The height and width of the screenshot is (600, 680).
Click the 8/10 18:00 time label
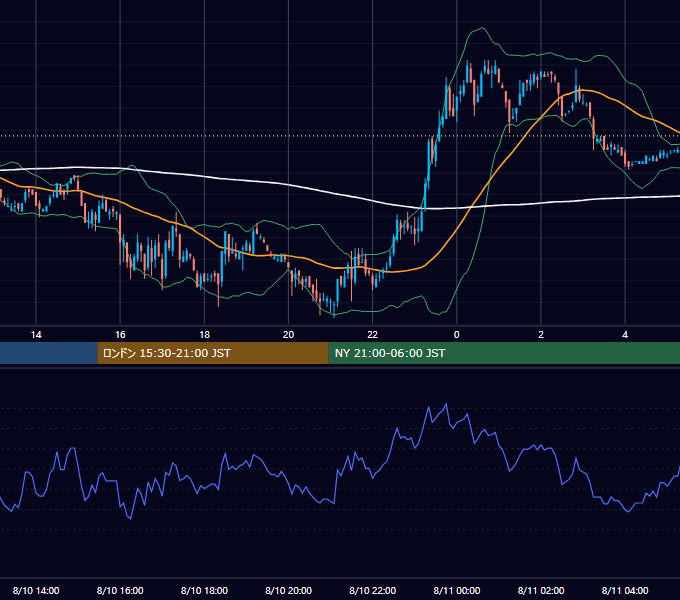tap(204, 590)
